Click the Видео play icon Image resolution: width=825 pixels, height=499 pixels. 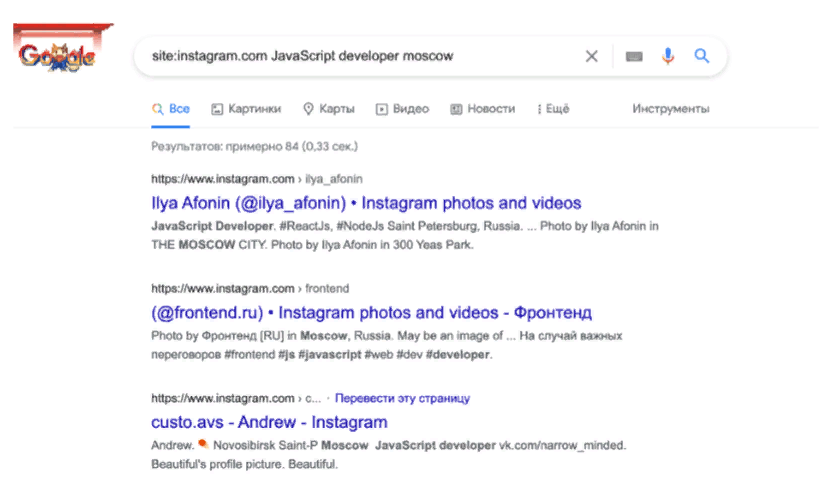[x=381, y=109]
